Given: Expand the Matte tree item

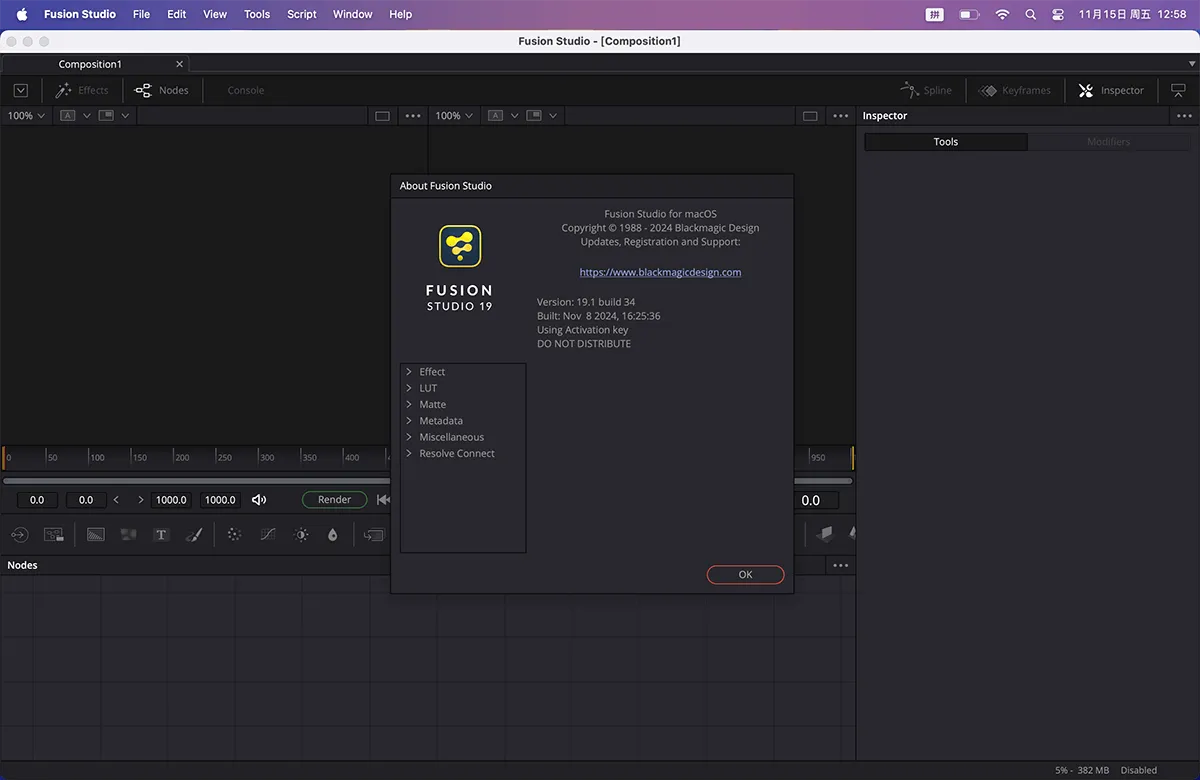Looking at the screenshot, I should click(409, 404).
